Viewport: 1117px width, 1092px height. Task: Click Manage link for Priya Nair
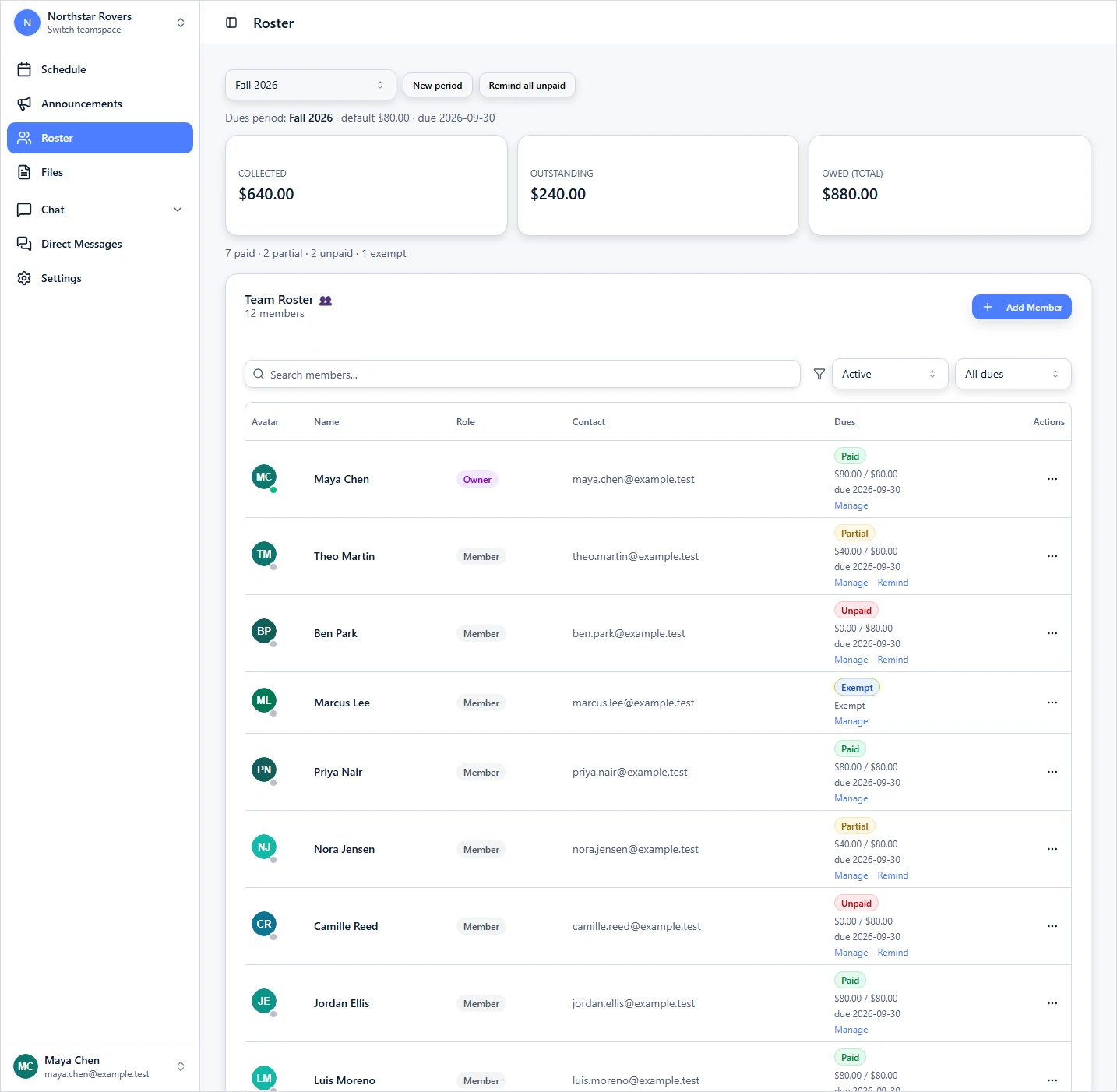click(851, 798)
